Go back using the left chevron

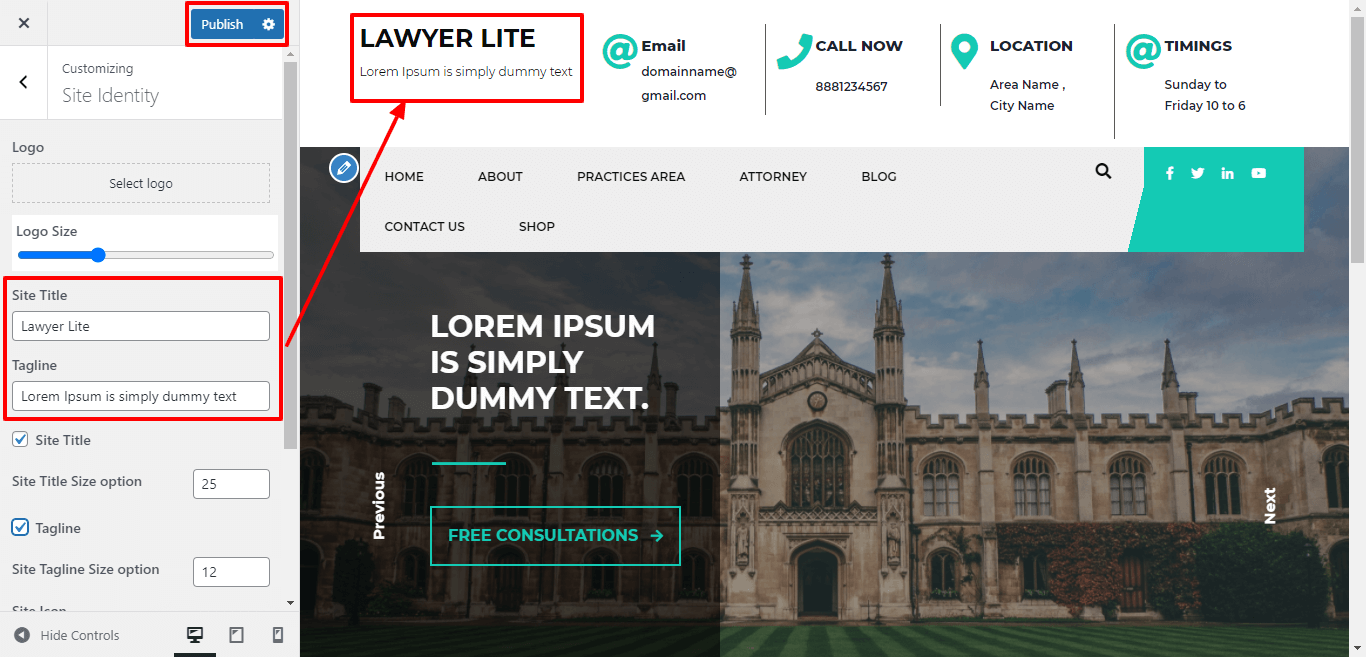click(24, 82)
